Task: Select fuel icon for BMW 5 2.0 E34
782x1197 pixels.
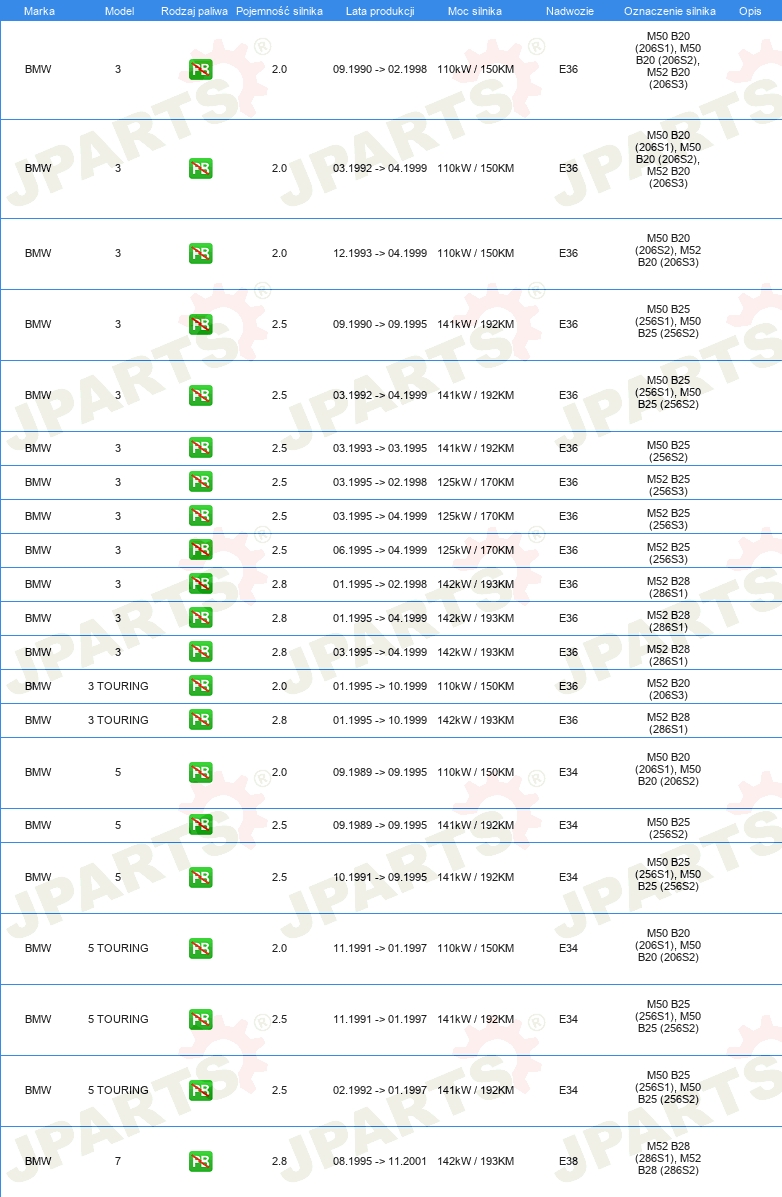Action: tap(201, 773)
